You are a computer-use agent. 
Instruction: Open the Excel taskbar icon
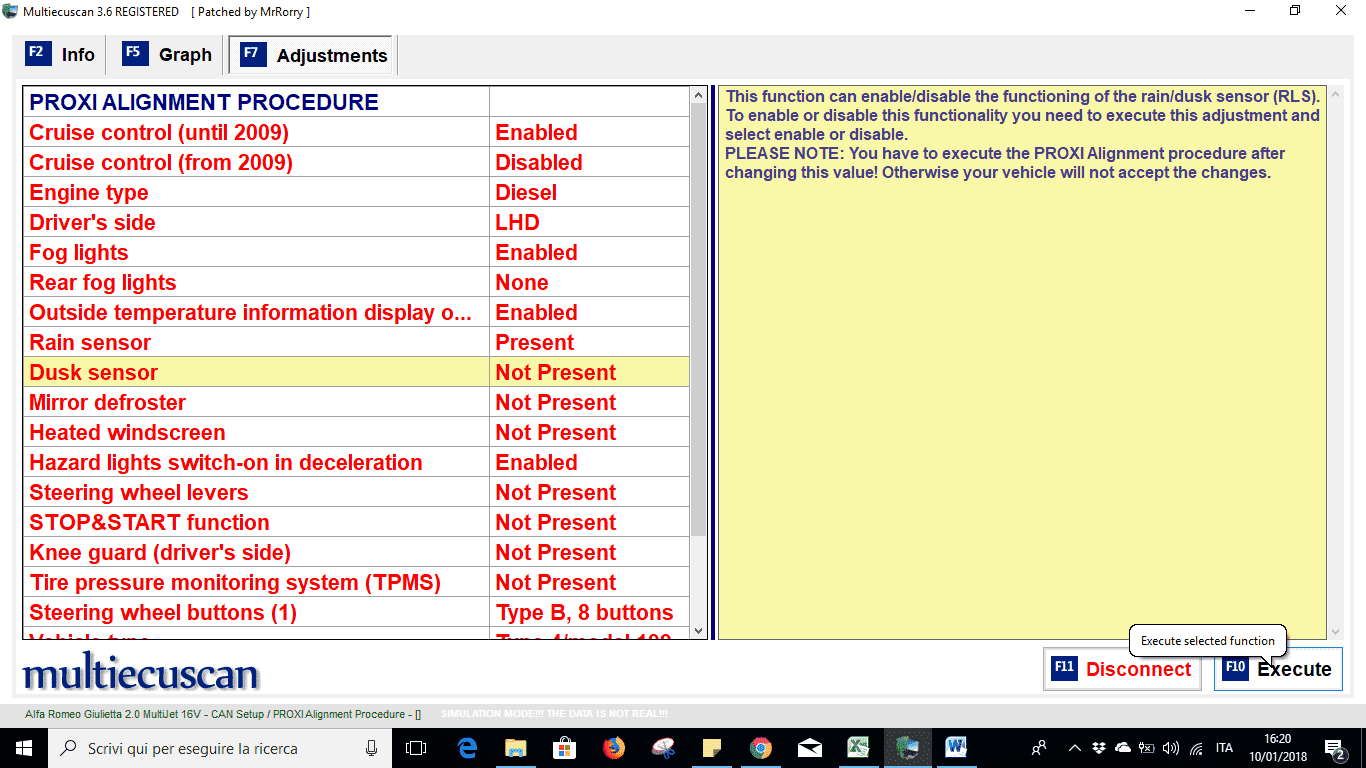click(x=858, y=748)
